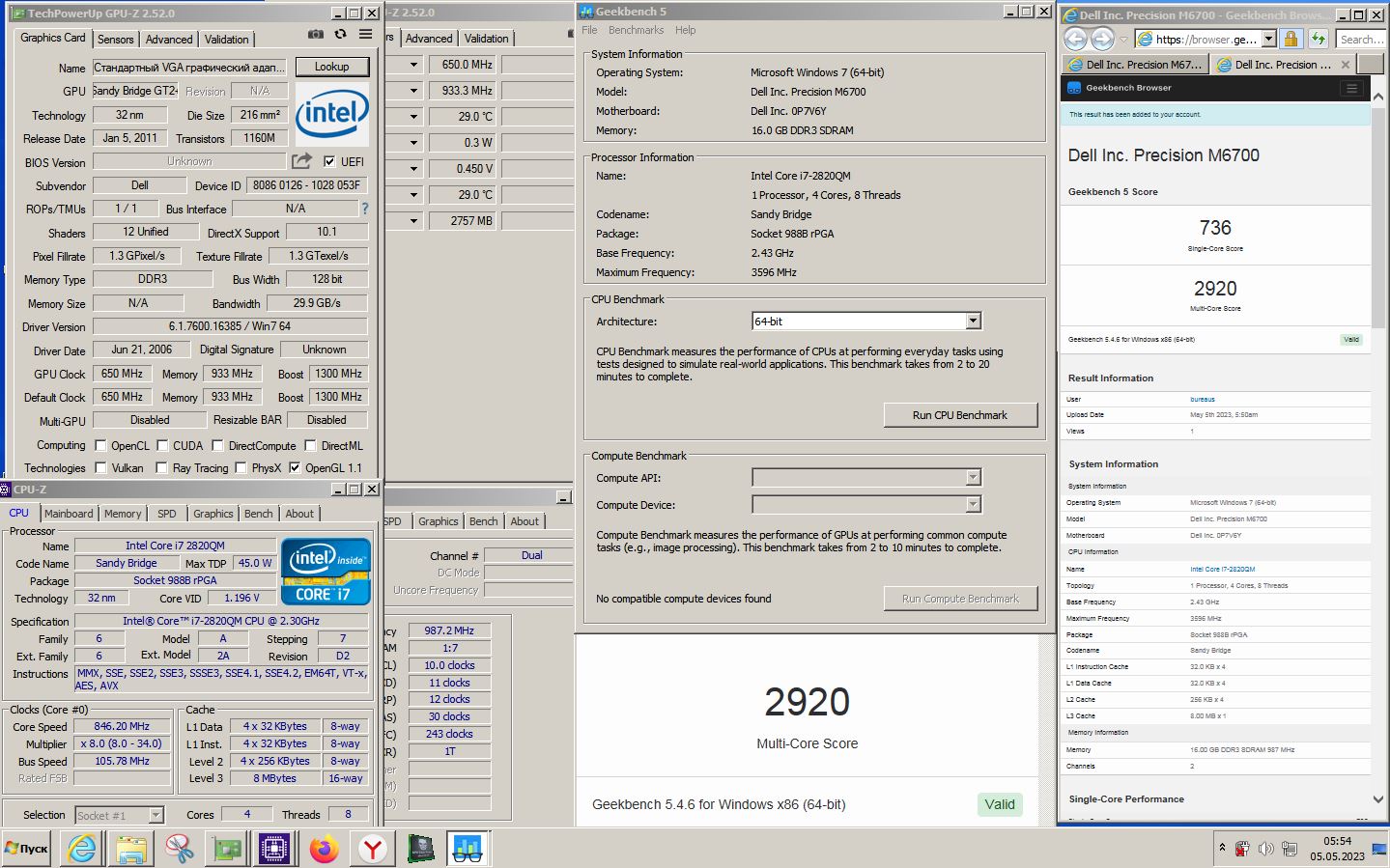1390x868 pixels.
Task: Click the padlock security icon in IE
Action: [x=1291, y=39]
